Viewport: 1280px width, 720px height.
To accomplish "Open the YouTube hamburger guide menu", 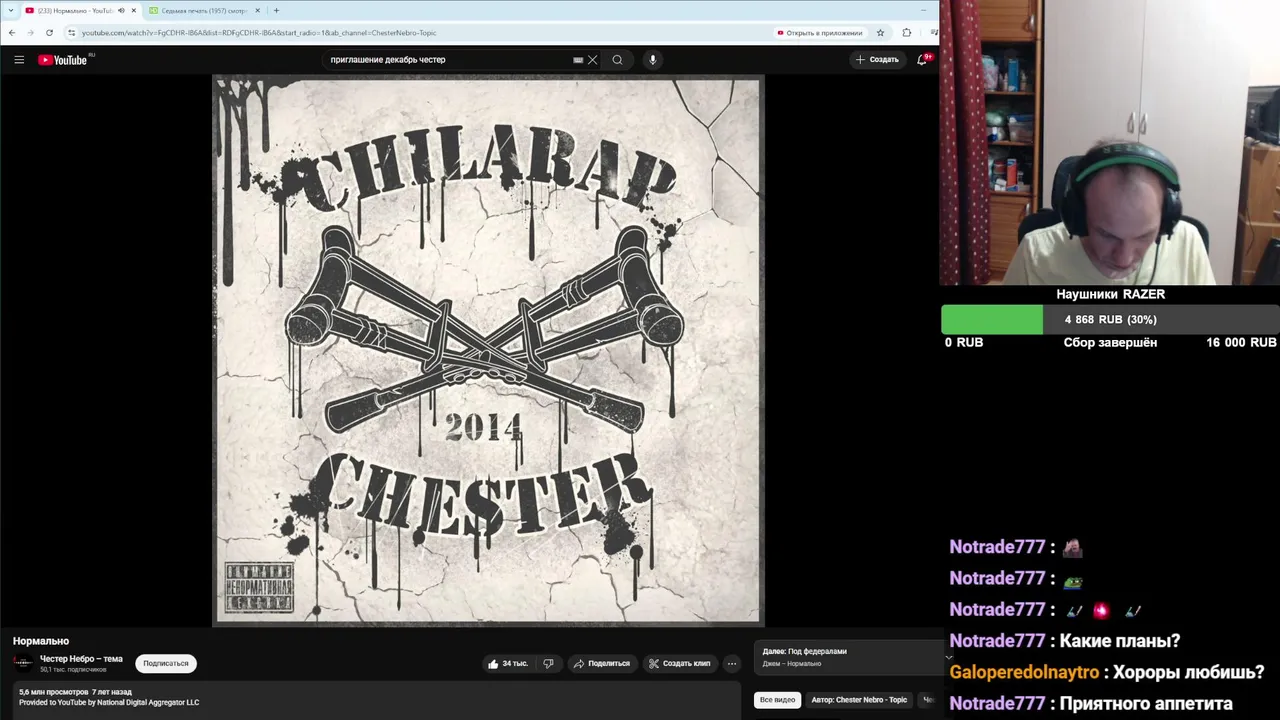I will point(19,60).
